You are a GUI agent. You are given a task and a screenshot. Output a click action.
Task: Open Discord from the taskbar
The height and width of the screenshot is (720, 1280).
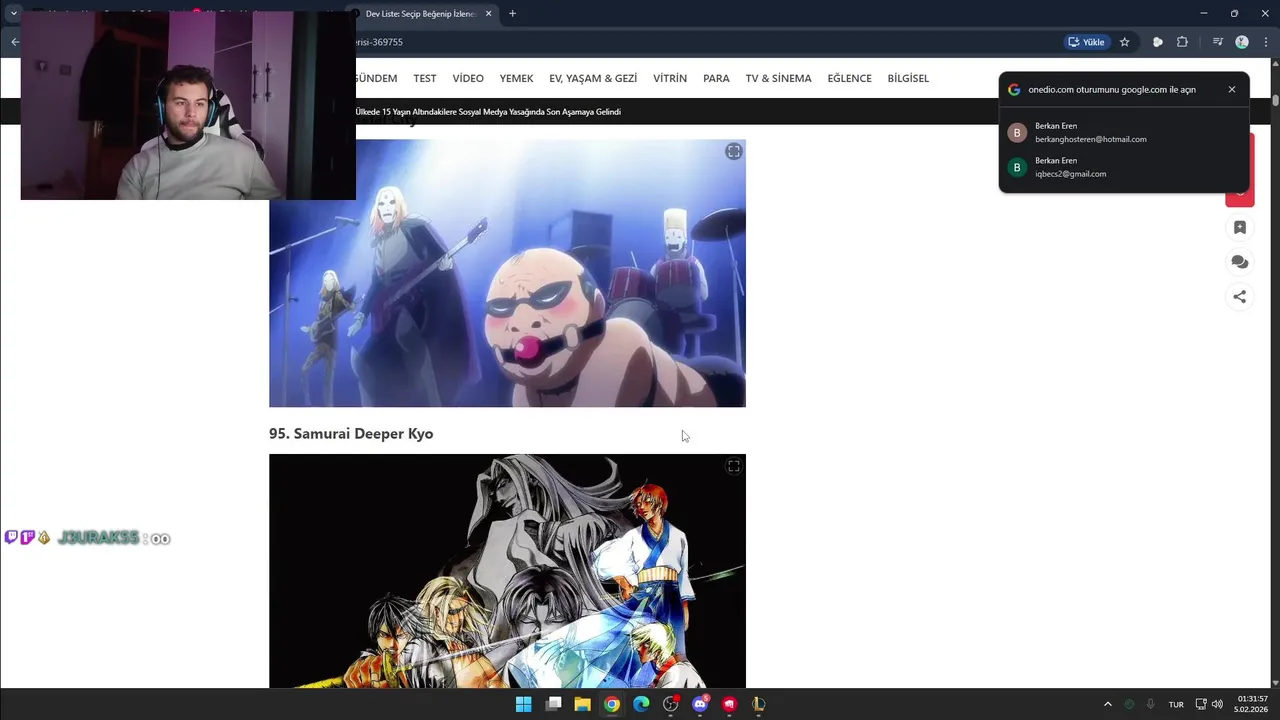700,704
